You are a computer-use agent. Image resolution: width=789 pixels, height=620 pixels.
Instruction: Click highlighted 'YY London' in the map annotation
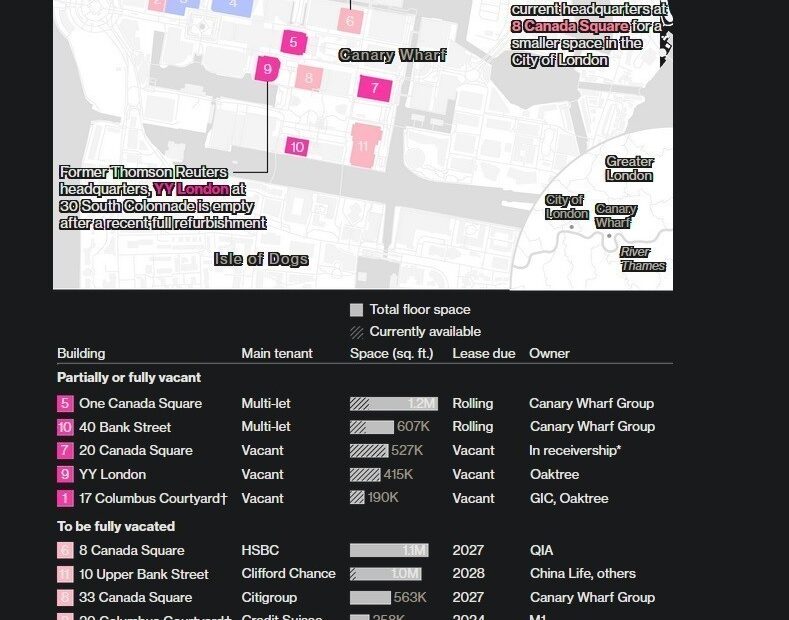click(191, 189)
